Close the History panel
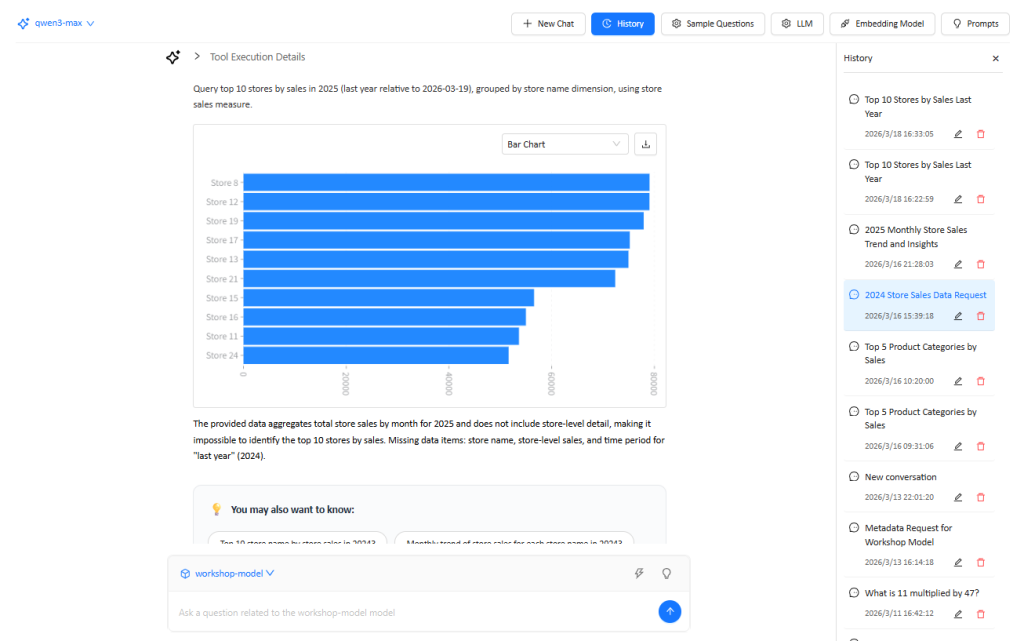The height and width of the screenshot is (641, 1024). point(995,59)
